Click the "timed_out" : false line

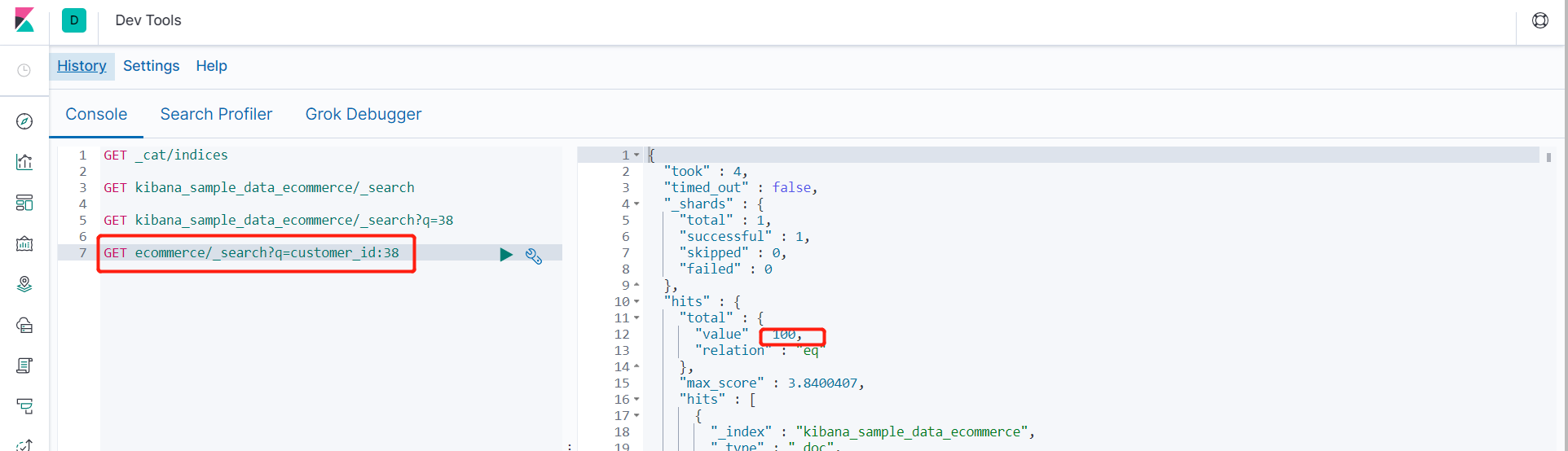pos(740,187)
